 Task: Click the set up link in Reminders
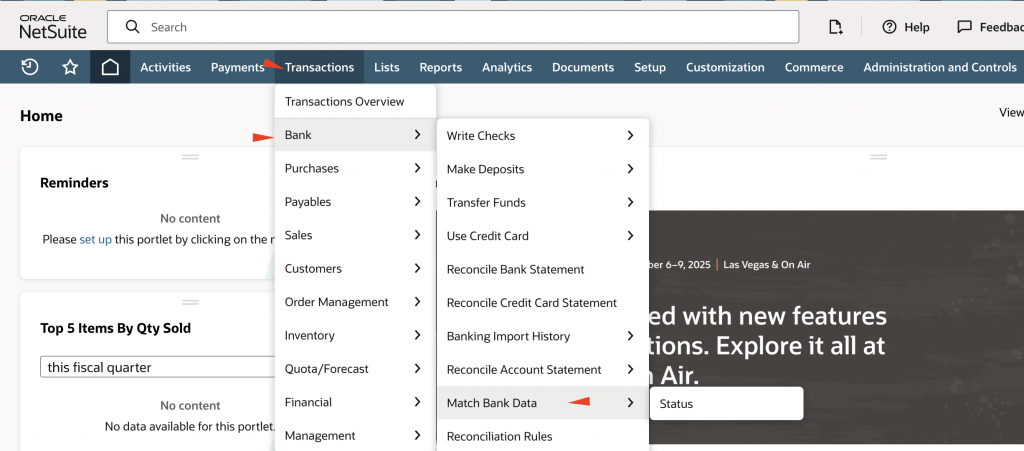(95, 240)
